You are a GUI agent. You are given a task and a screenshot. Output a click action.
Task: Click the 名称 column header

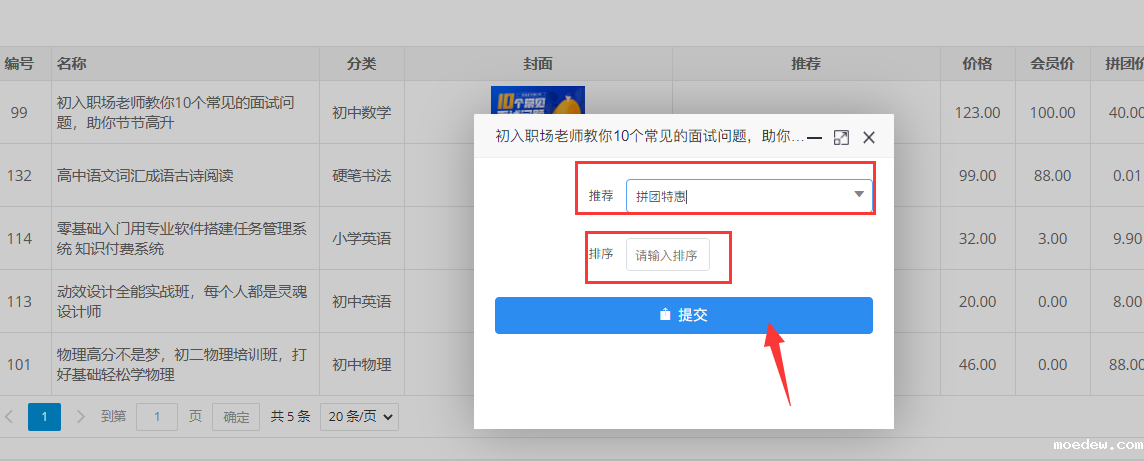[72, 64]
